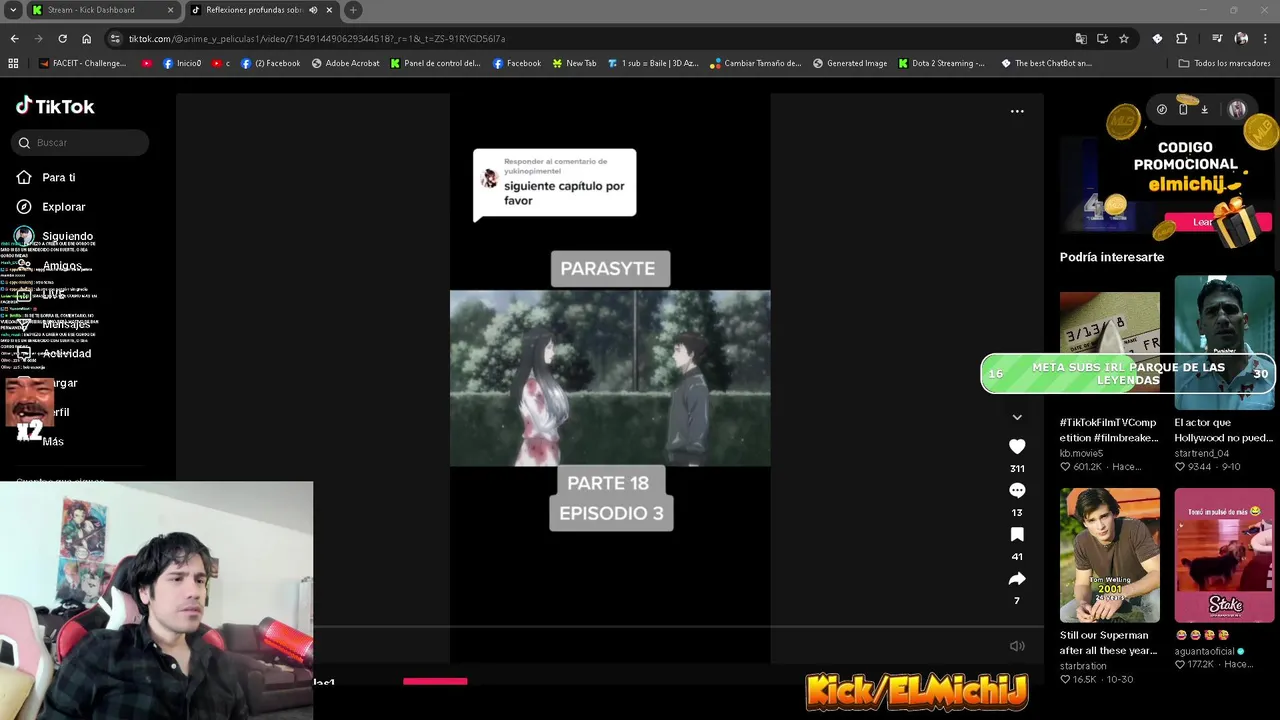This screenshot has height=720, width=1280.
Task: Toggle the video volume speaker icon
Action: coord(1017,646)
